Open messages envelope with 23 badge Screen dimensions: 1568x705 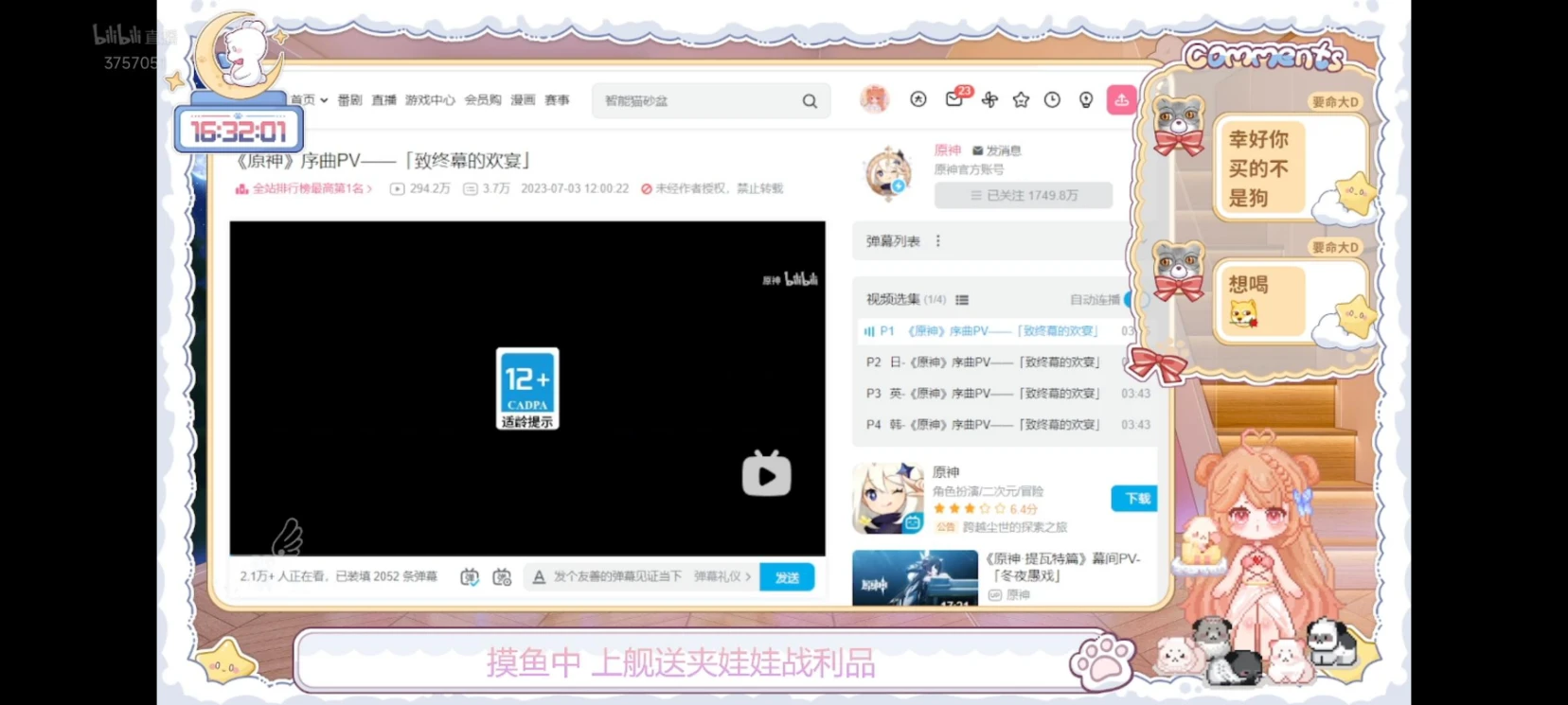pyautogui.click(x=956, y=97)
